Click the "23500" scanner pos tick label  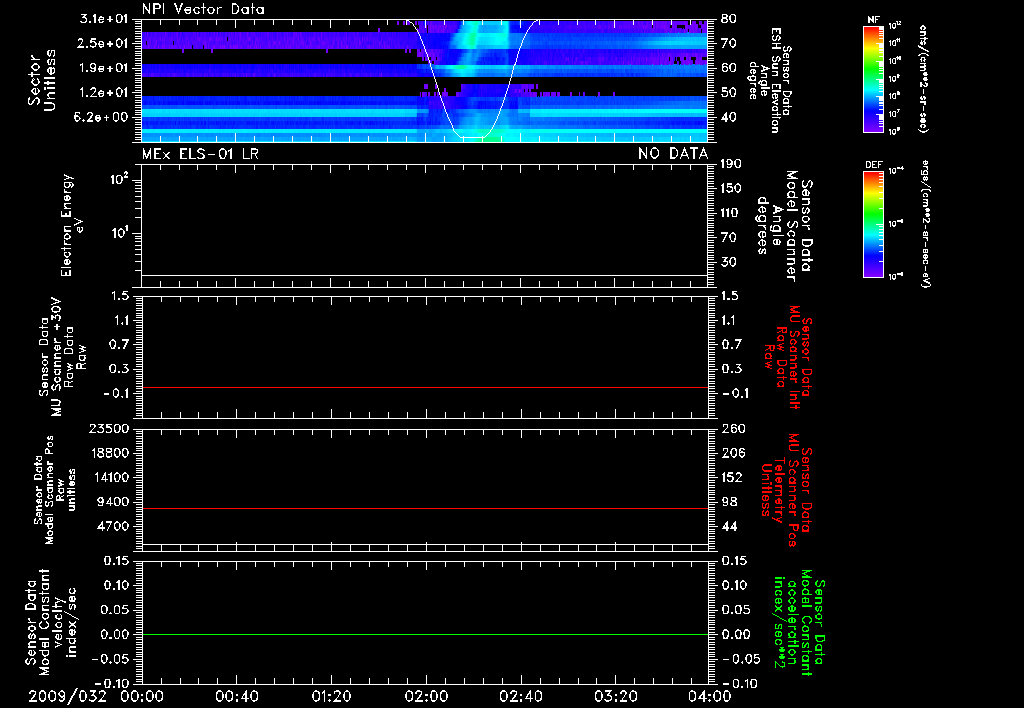(109, 428)
